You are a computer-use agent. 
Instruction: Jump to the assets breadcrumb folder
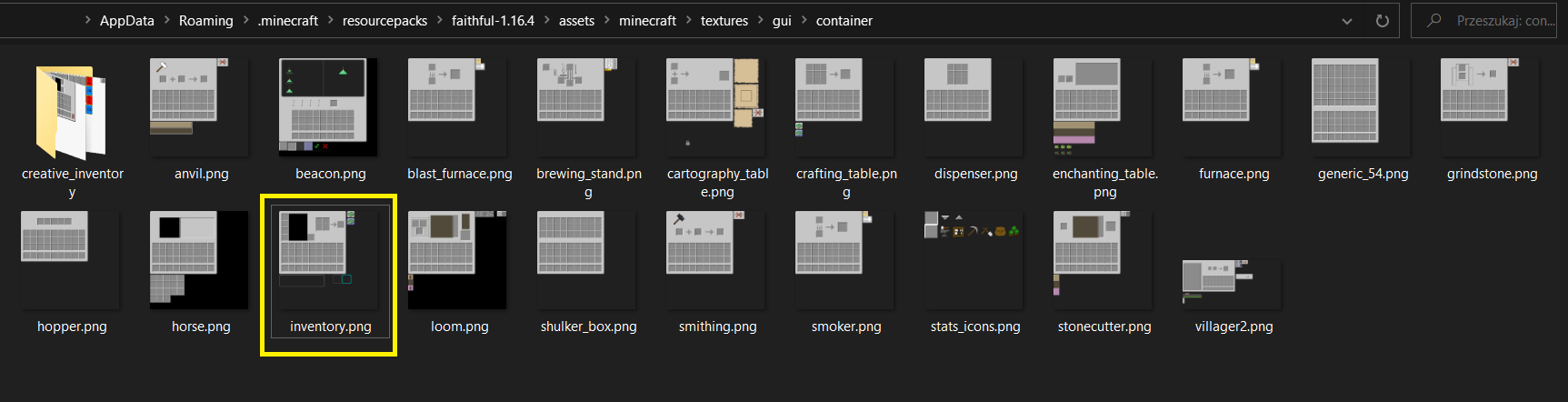click(576, 20)
